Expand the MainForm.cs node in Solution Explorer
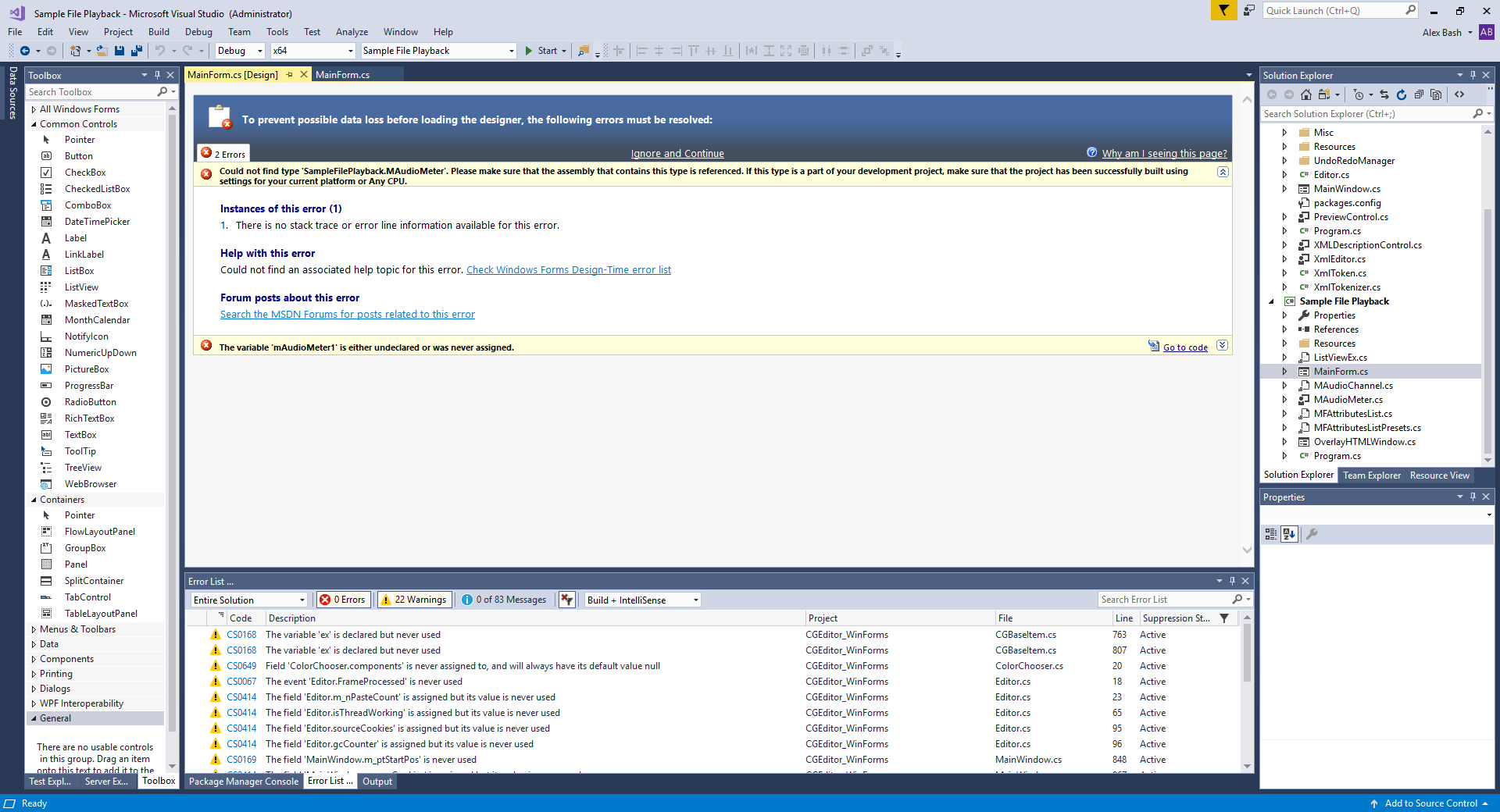 coord(1284,372)
